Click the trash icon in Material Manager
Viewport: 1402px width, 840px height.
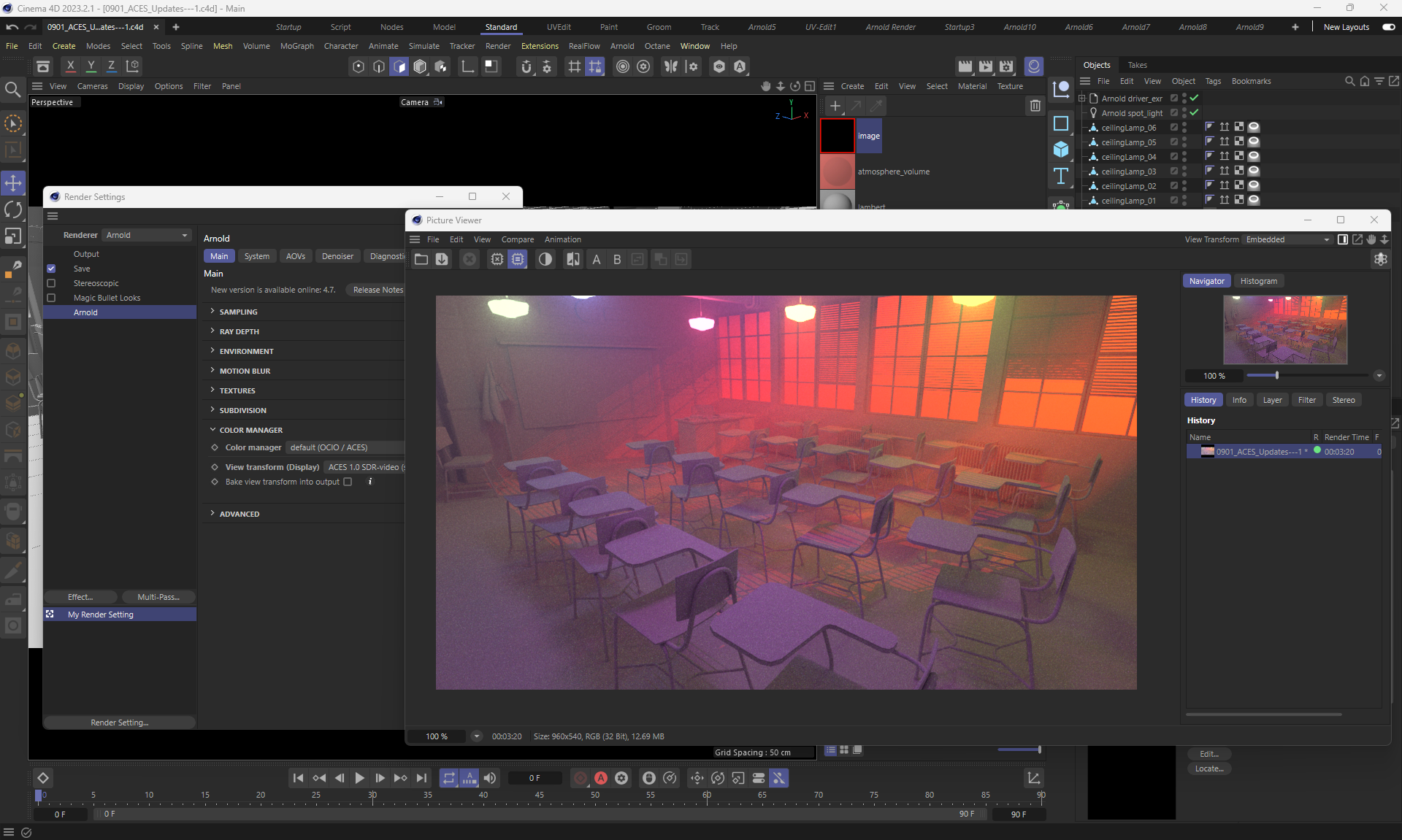1035,106
